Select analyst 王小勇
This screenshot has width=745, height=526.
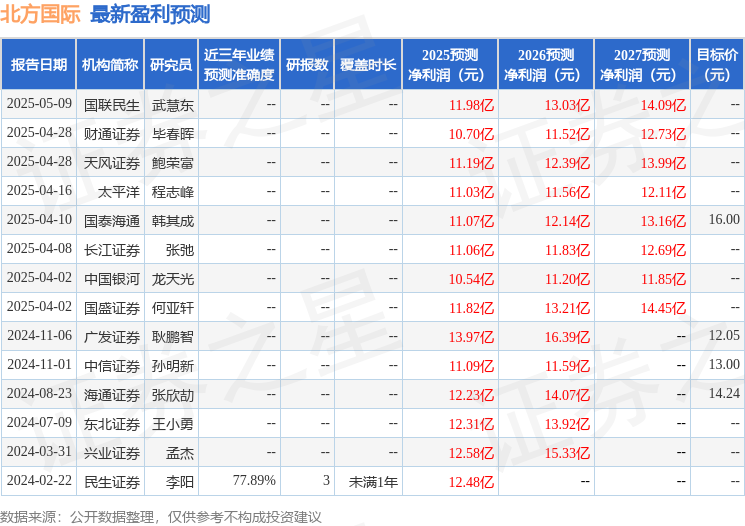pyautogui.click(x=173, y=424)
